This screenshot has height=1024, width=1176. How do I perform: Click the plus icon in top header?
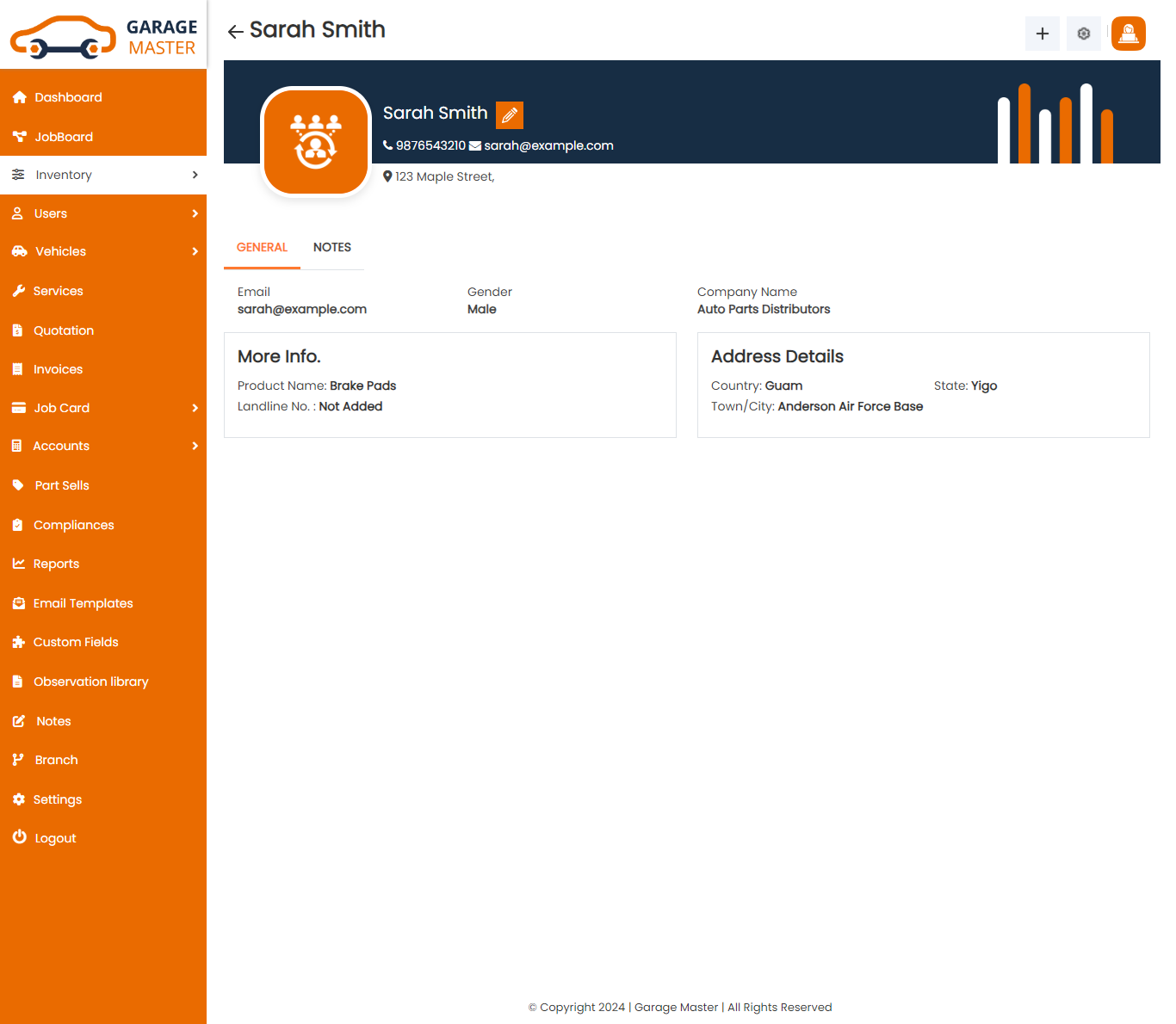click(1042, 34)
